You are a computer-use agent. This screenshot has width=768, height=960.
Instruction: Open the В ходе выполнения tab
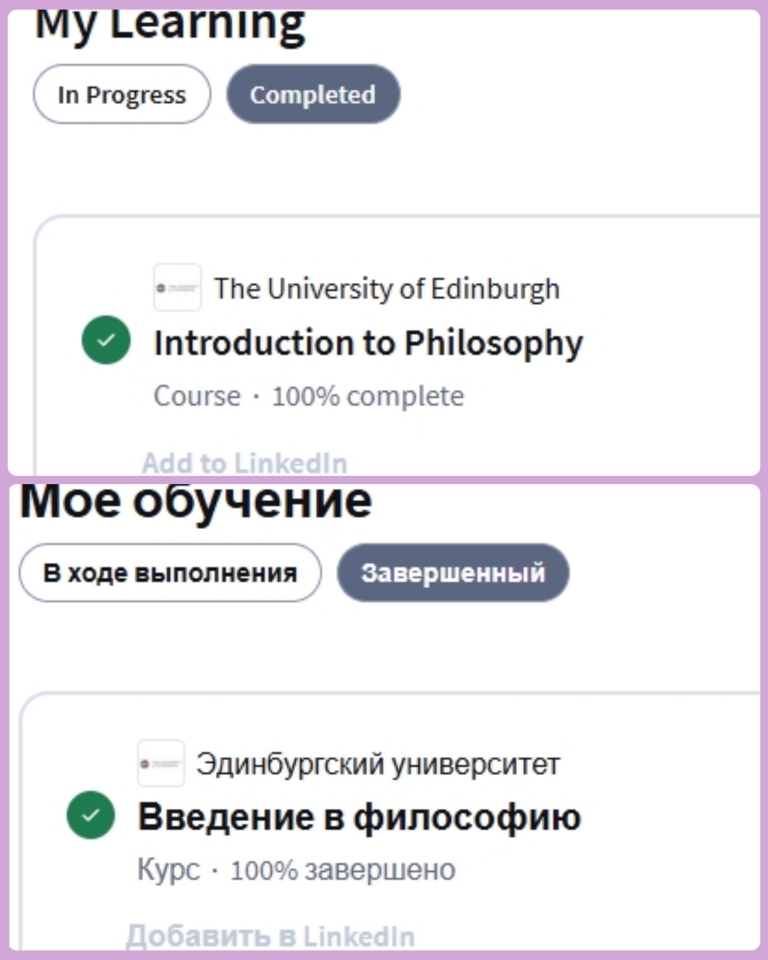[170, 573]
